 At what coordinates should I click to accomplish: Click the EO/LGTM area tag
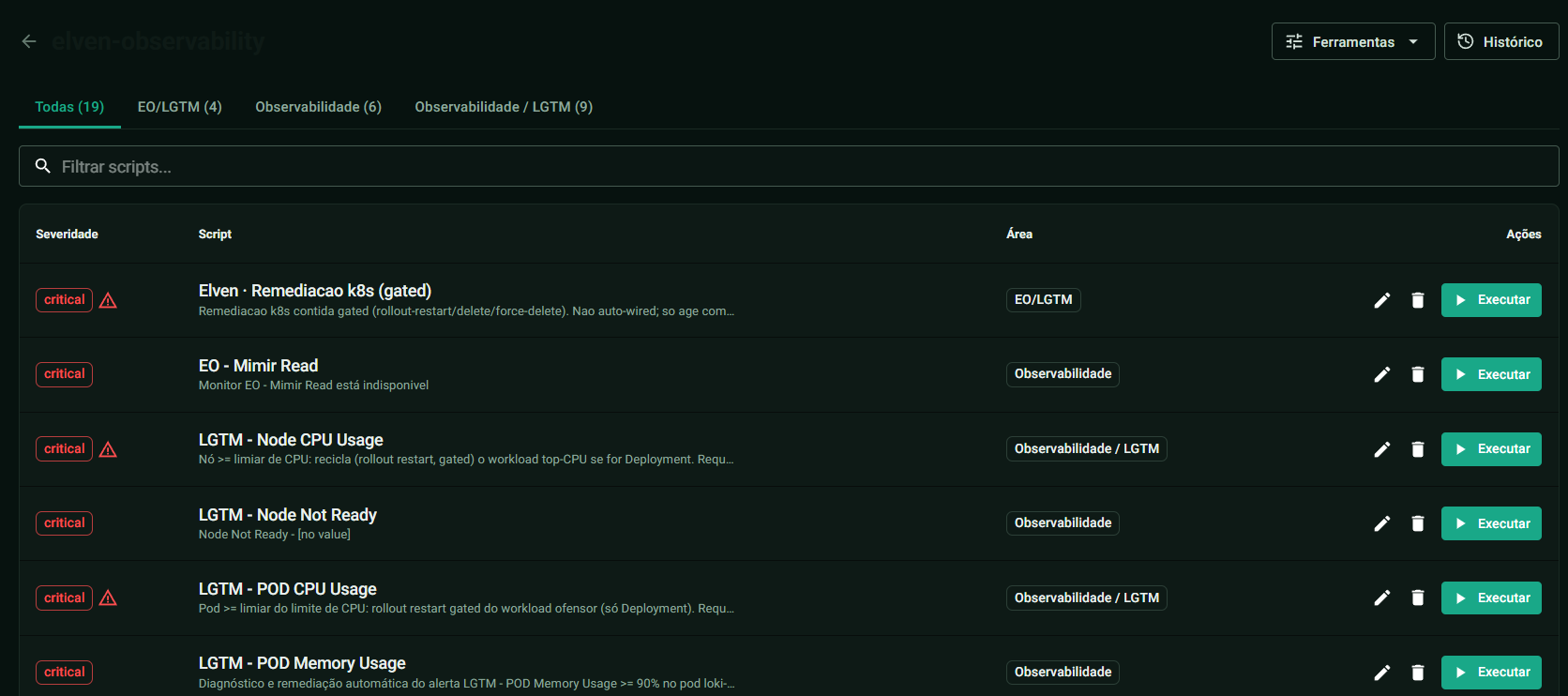1043,300
